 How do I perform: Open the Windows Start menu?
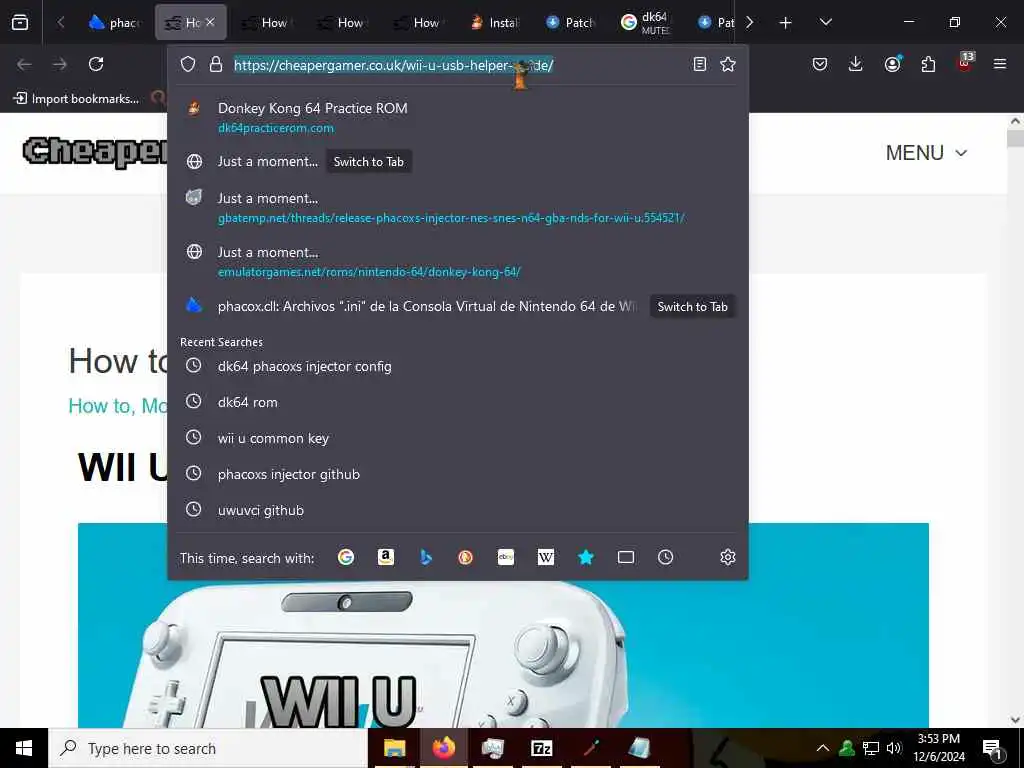tap(24, 748)
